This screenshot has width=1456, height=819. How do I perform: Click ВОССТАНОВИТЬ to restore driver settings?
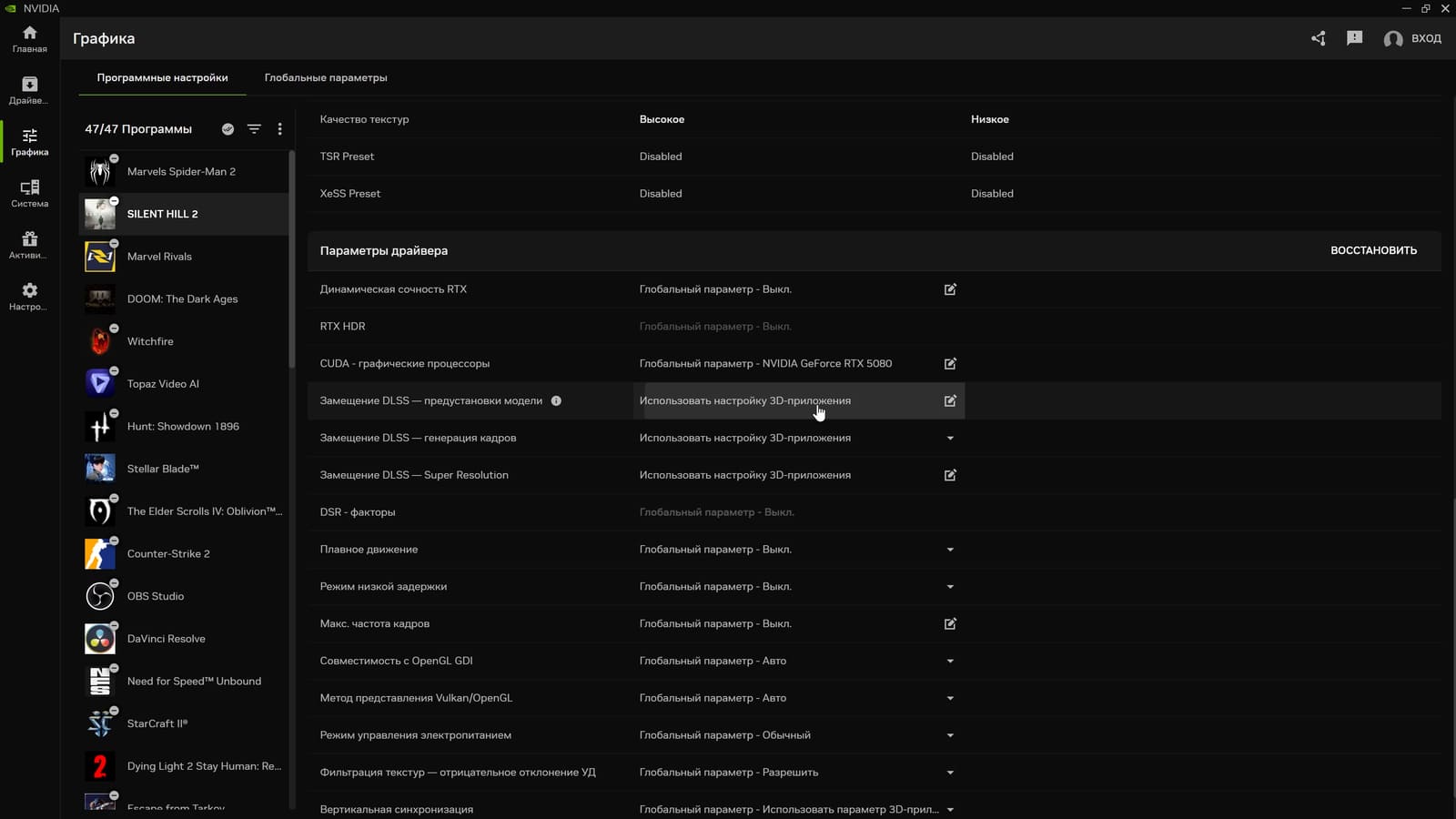1373,250
